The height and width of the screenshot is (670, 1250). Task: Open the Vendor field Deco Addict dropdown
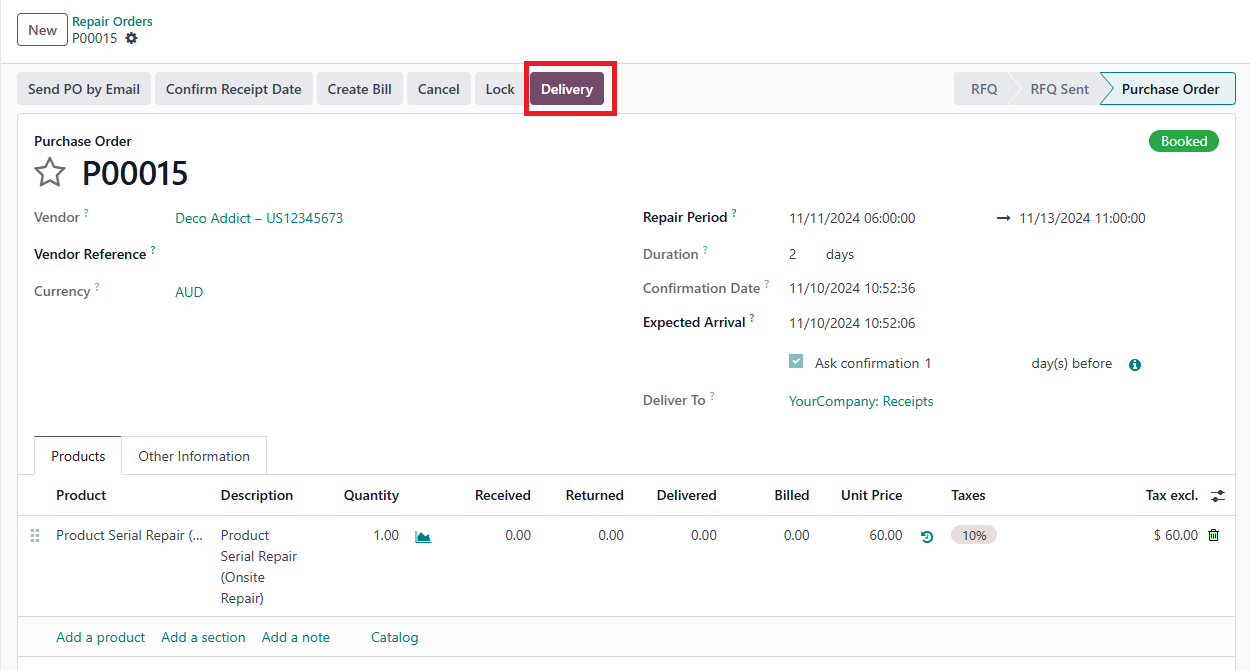tap(259, 218)
